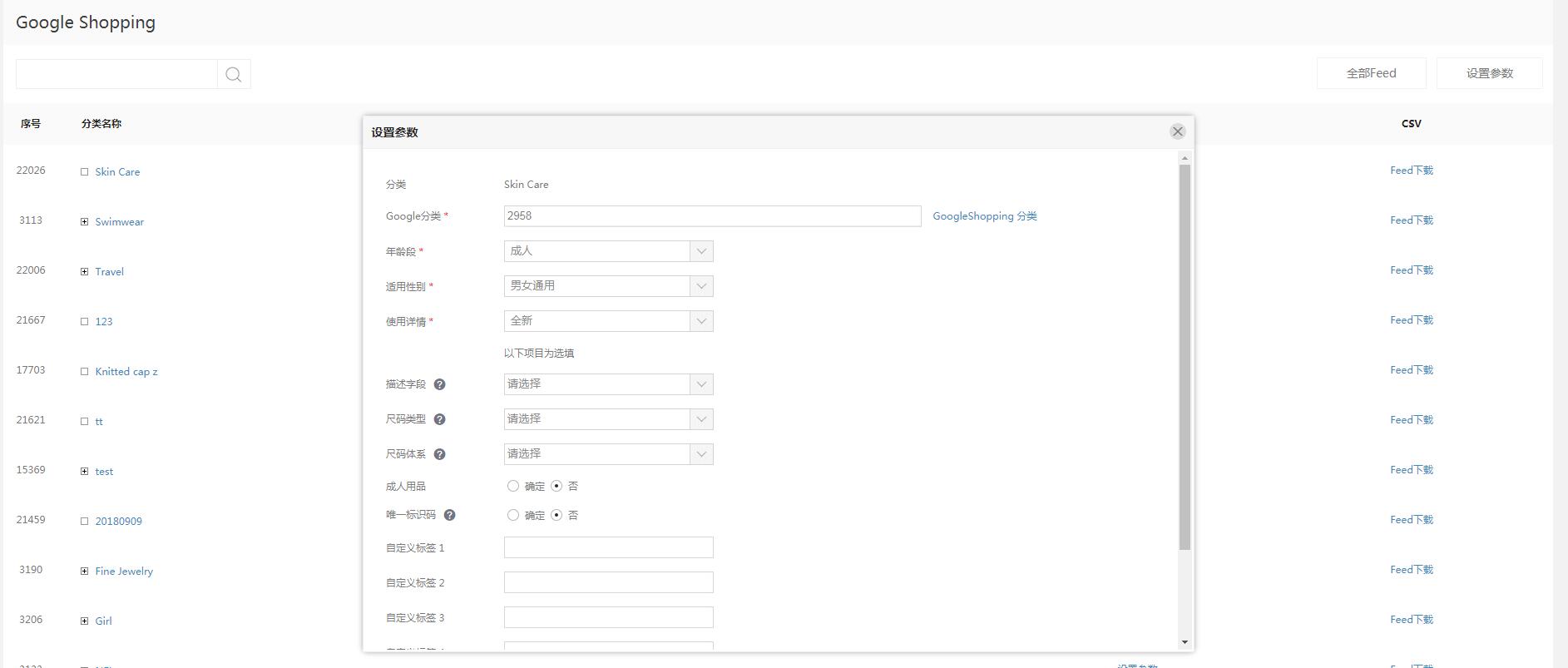Click Feed下载 for Fine Jewelry row
This screenshot has width=1568, height=668.
pos(1412,570)
